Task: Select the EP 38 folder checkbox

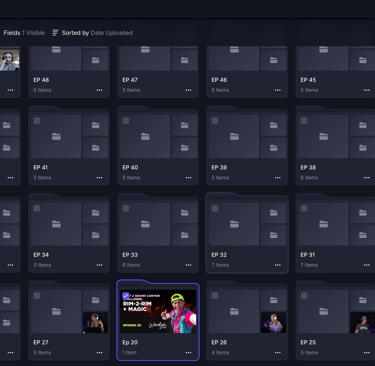Action: pyautogui.click(x=304, y=121)
